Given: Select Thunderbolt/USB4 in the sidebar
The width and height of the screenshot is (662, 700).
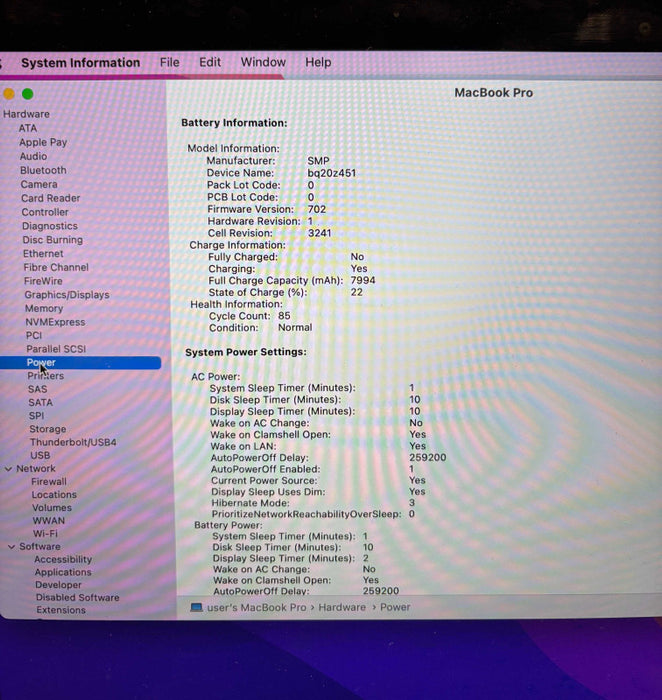Looking at the screenshot, I should click(x=73, y=442).
